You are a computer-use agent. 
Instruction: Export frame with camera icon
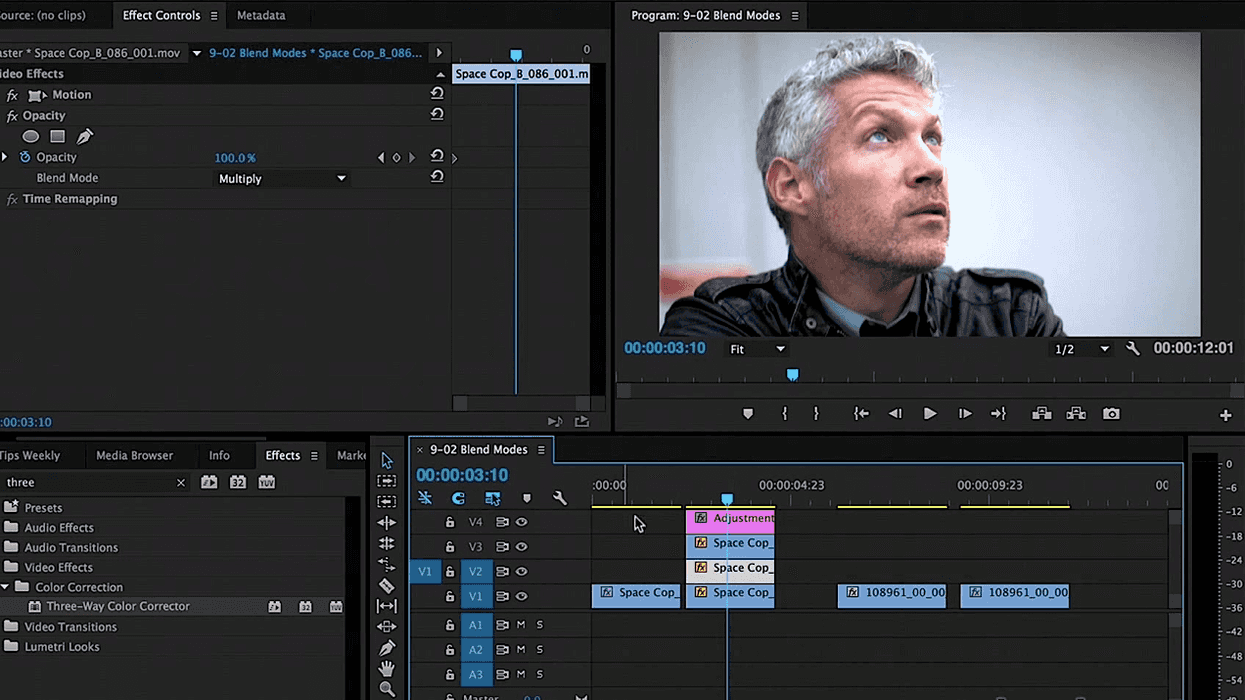click(1111, 414)
